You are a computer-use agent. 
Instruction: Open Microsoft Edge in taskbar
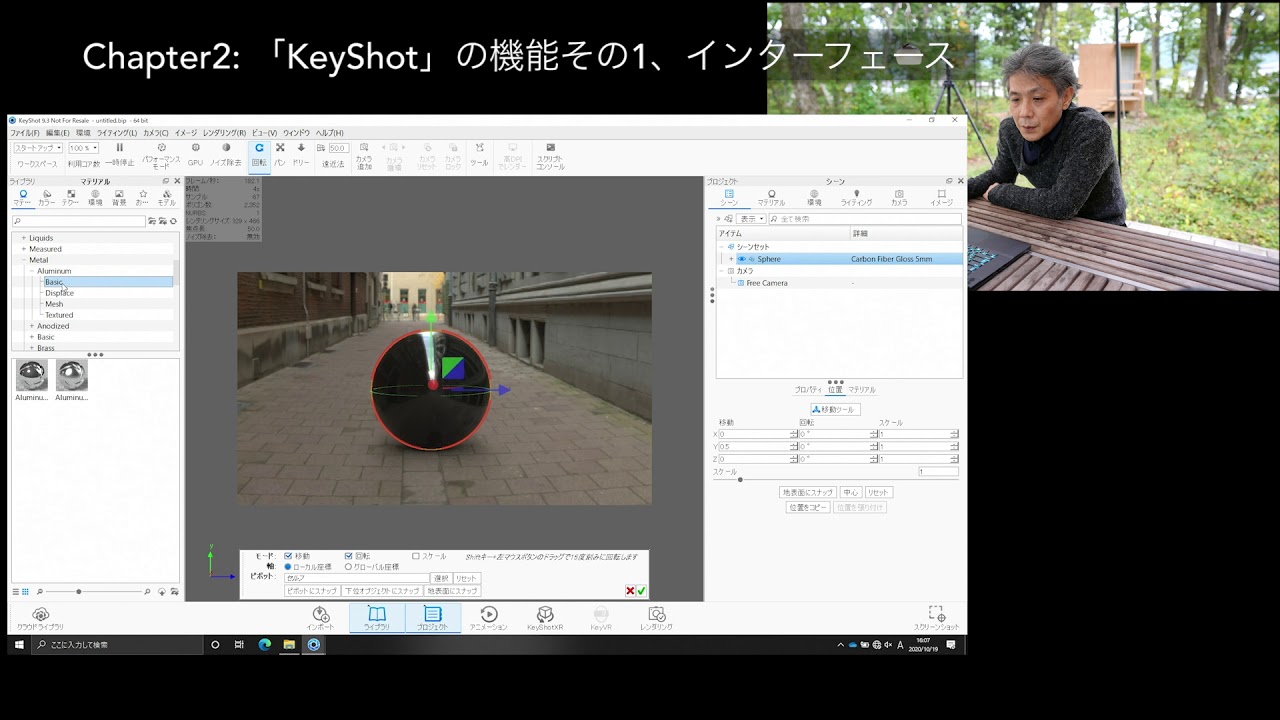coord(265,645)
